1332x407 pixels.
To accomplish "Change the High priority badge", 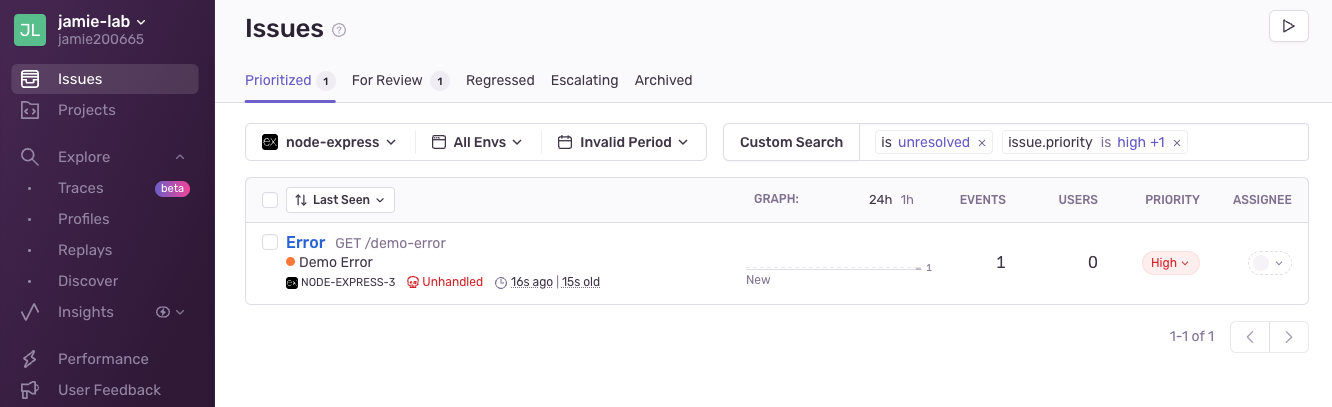I will (x=1170, y=263).
